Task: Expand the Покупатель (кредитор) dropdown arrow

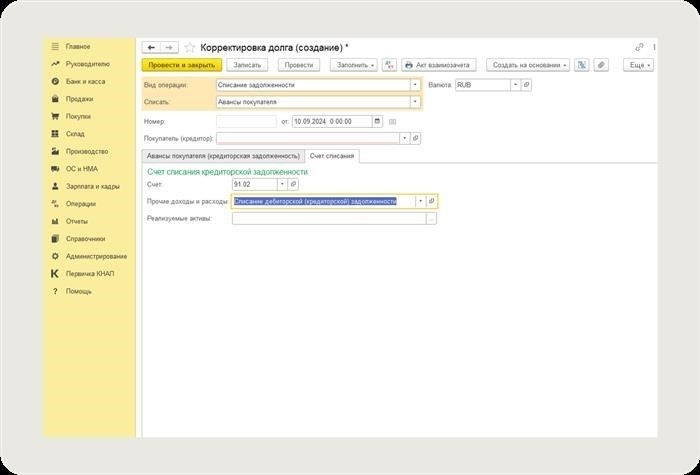Action: click(x=405, y=138)
